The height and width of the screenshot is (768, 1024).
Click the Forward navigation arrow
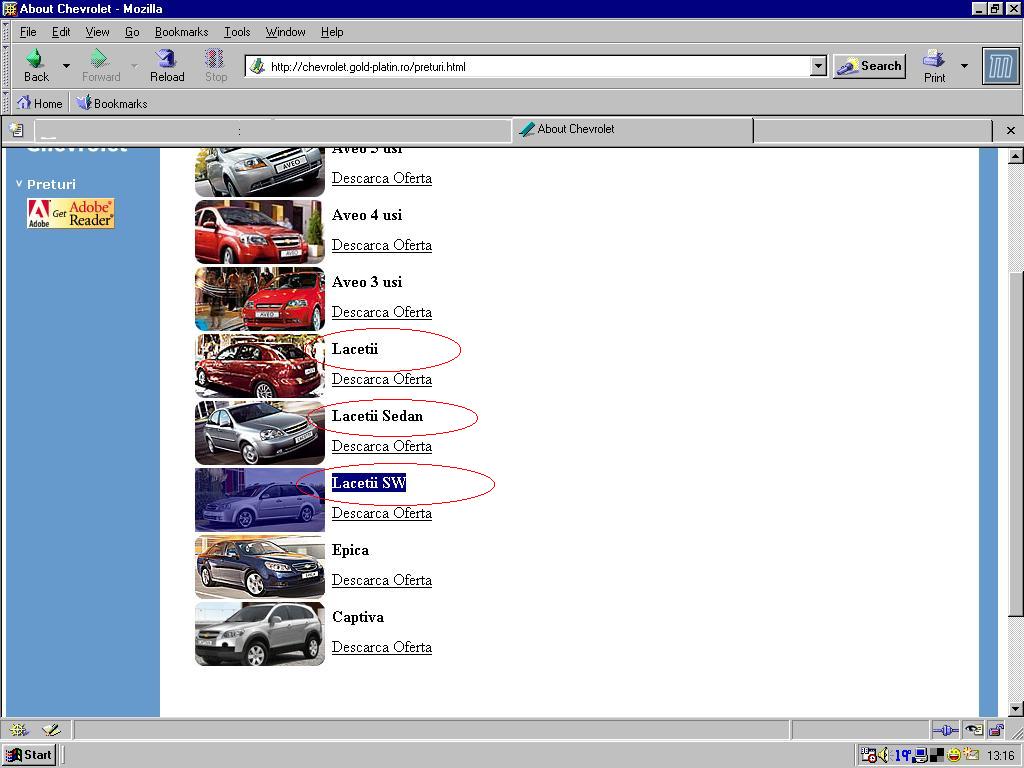[x=101, y=65]
